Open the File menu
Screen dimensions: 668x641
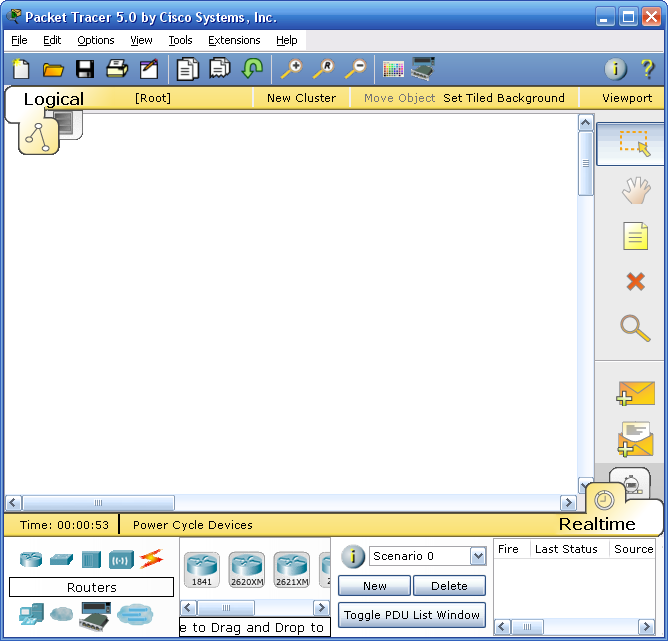(19, 40)
